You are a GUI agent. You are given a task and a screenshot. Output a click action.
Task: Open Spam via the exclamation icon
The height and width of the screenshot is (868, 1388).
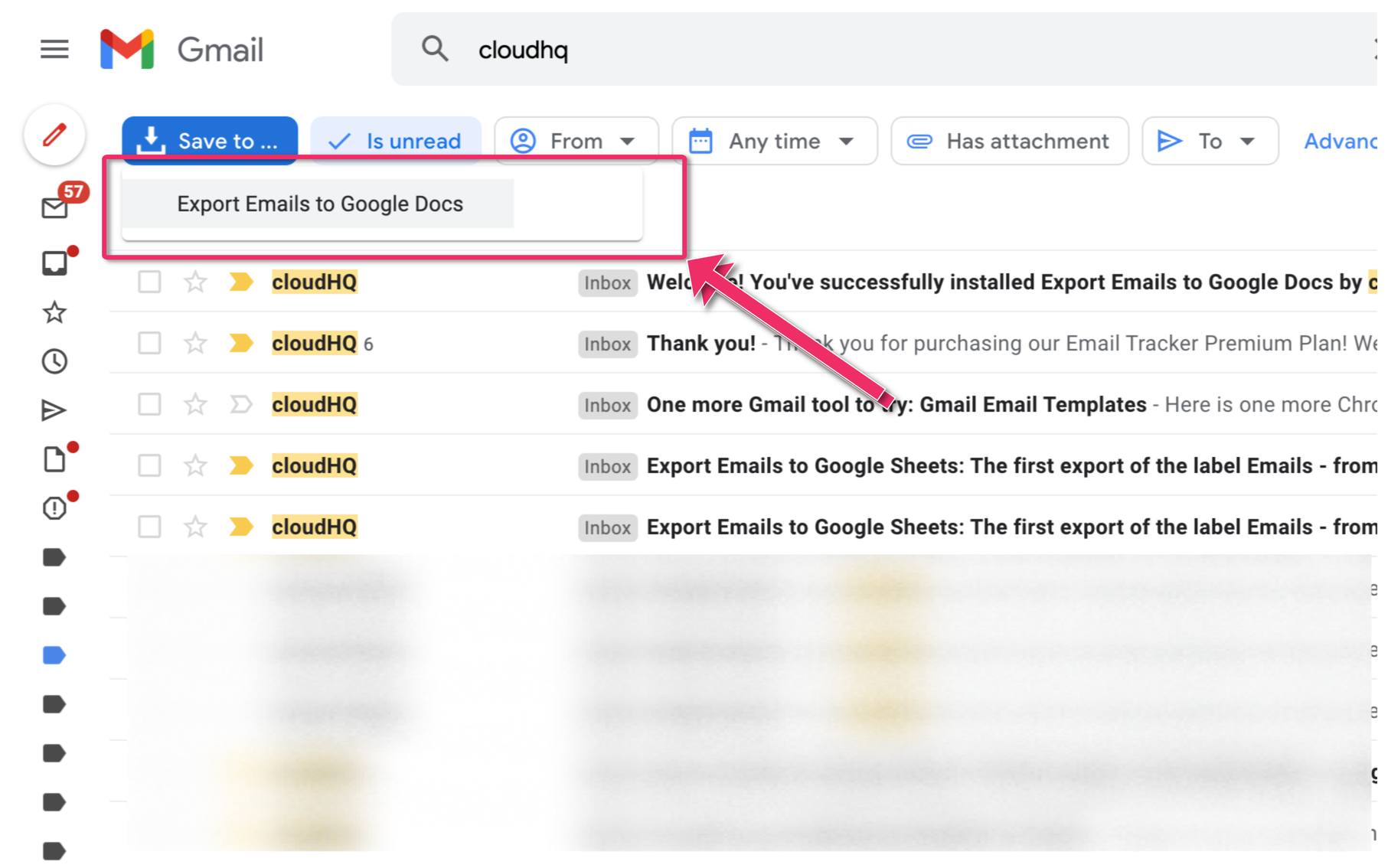click(x=54, y=508)
